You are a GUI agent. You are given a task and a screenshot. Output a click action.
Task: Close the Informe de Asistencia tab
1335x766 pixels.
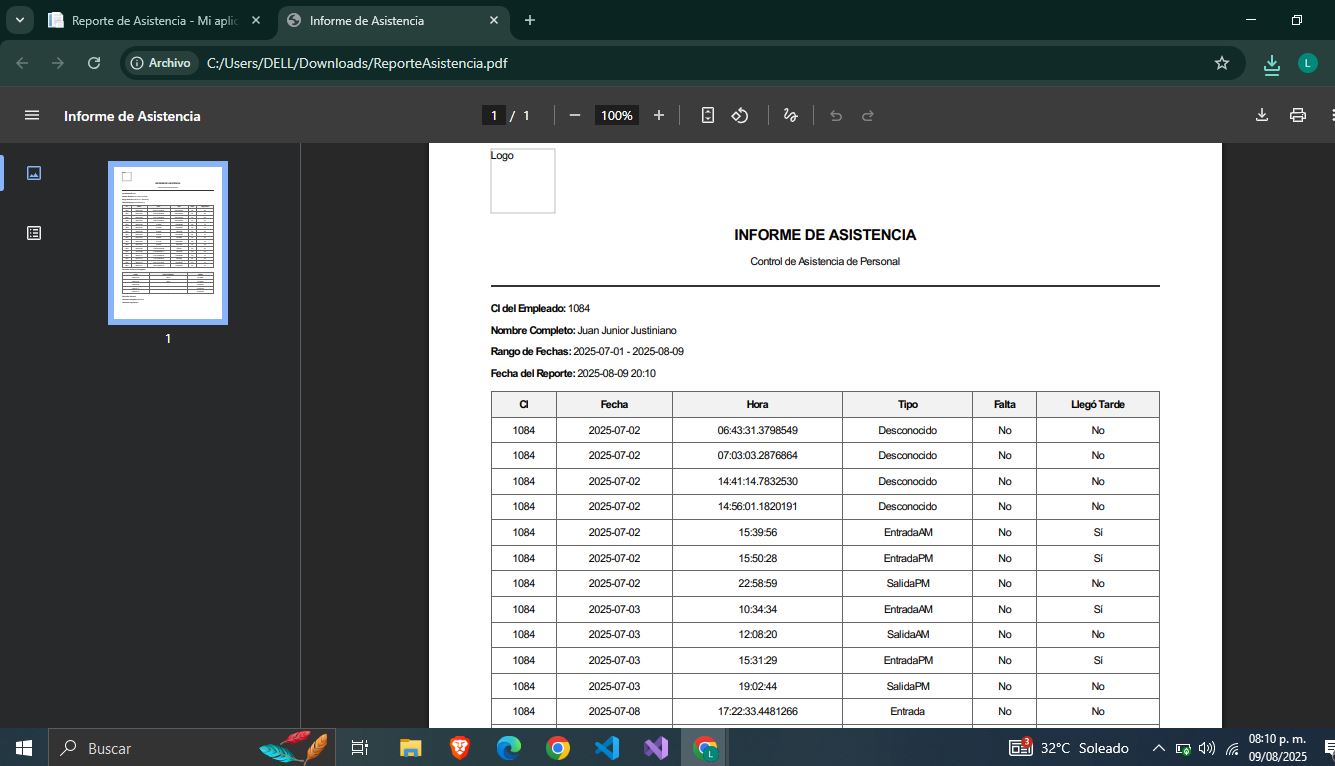coord(494,20)
